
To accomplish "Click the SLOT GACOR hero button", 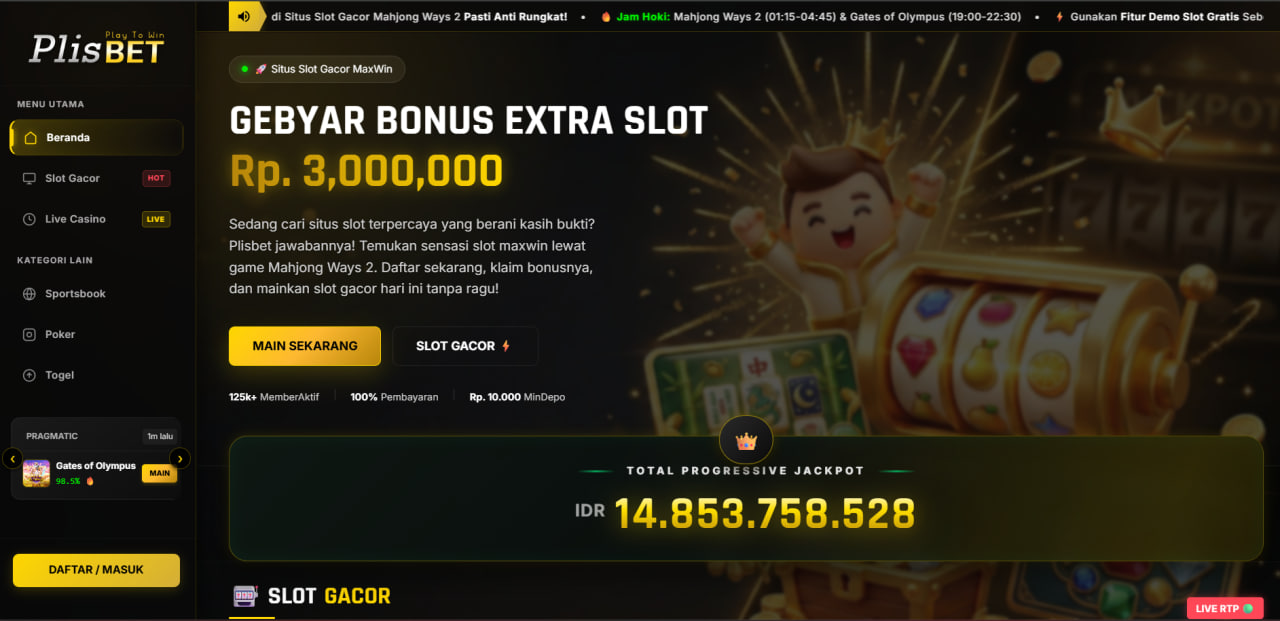I will 465,346.
